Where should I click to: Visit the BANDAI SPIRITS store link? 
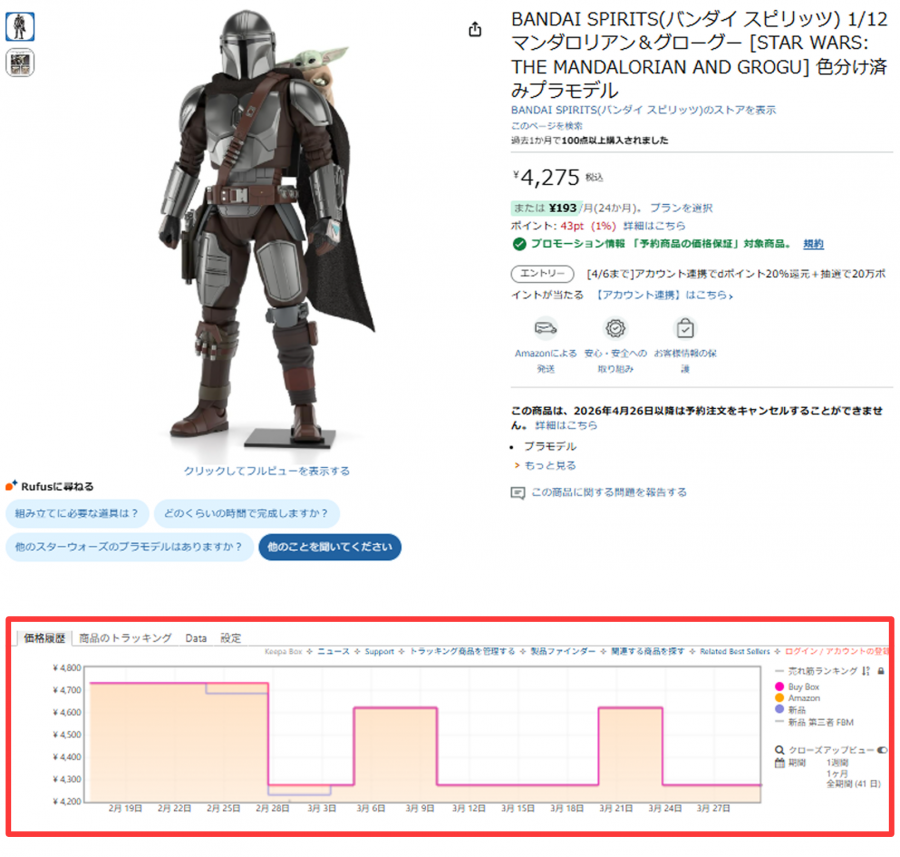pyautogui.click(x=643, y=110)
